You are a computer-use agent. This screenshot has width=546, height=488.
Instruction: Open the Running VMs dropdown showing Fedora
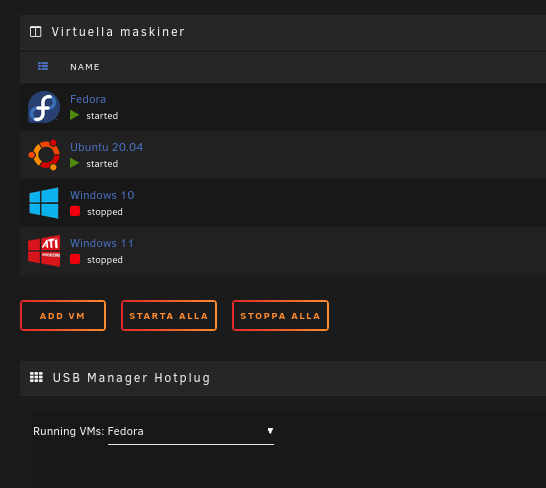[191, 432]
